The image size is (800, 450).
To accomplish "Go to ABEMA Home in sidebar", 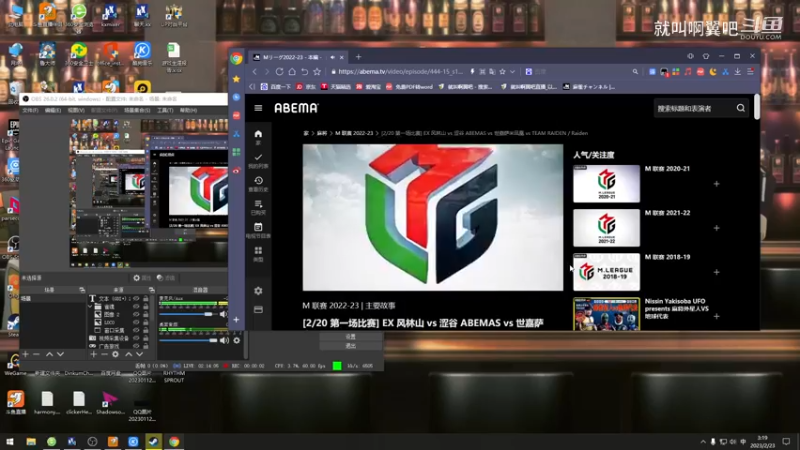I will (258, 134).
